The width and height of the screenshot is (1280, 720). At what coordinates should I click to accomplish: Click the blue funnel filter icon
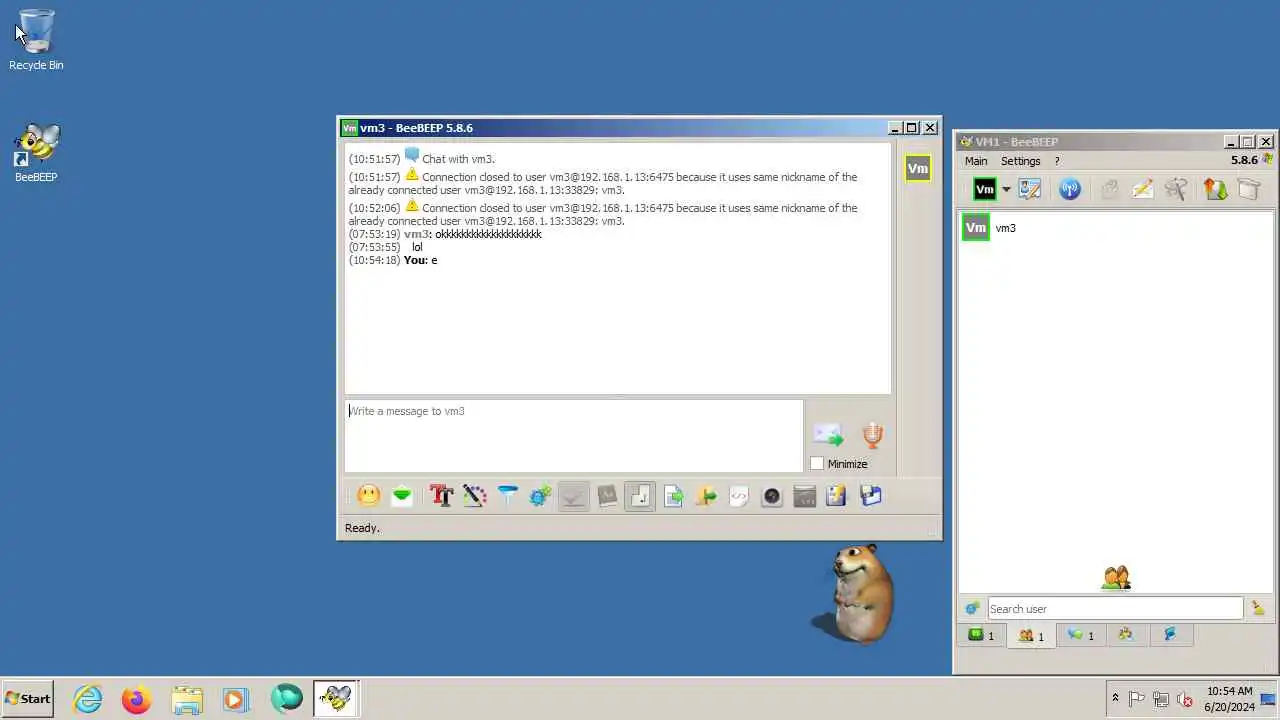tap(508, 496)
